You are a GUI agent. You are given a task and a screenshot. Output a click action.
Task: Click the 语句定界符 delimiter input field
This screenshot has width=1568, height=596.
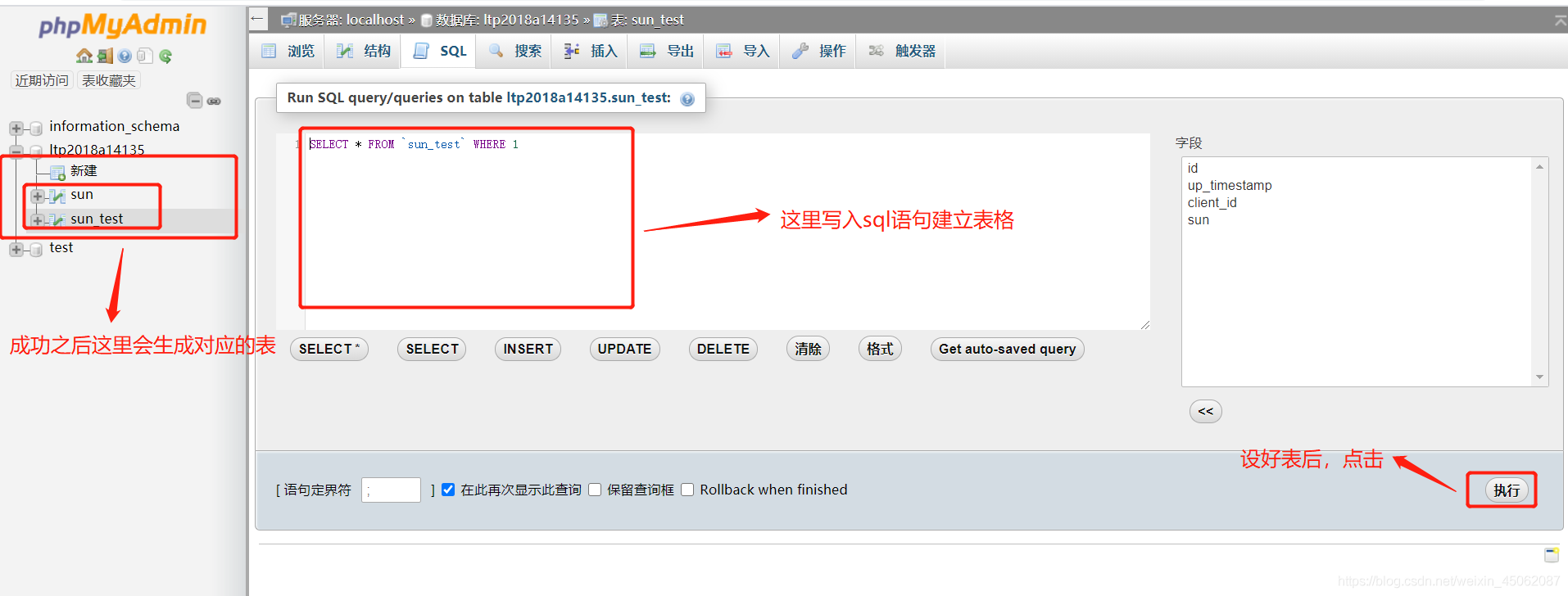[391, 490]
